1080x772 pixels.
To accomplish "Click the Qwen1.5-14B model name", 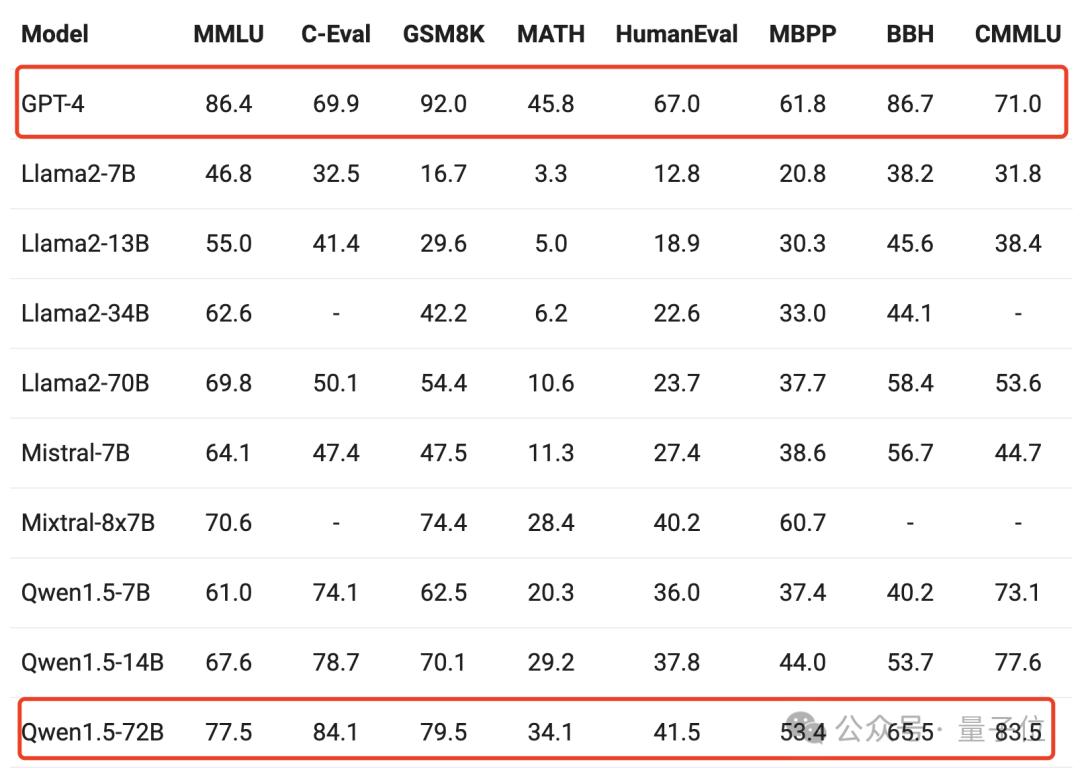I will 92,663.
